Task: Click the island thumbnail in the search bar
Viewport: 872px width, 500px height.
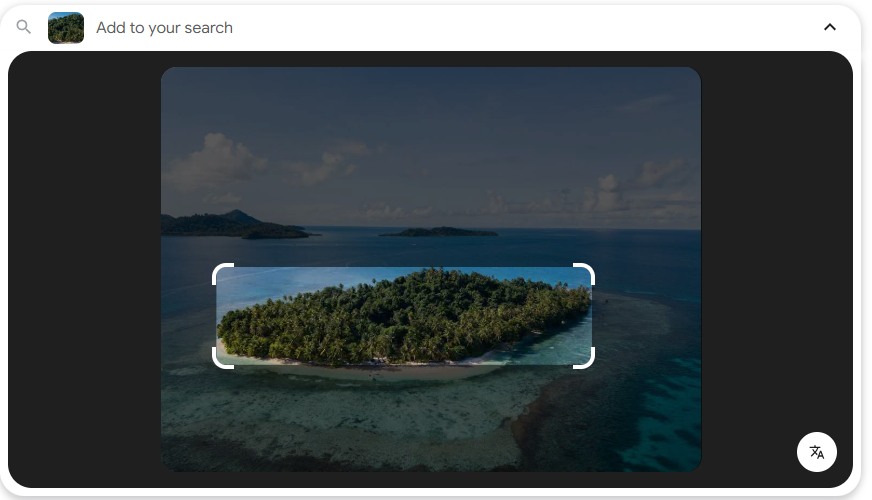Action: [x=66, y=28]
